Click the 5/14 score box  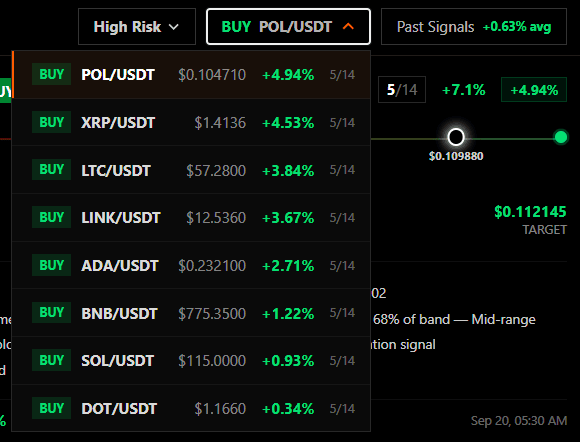click(x=402, y=90)
